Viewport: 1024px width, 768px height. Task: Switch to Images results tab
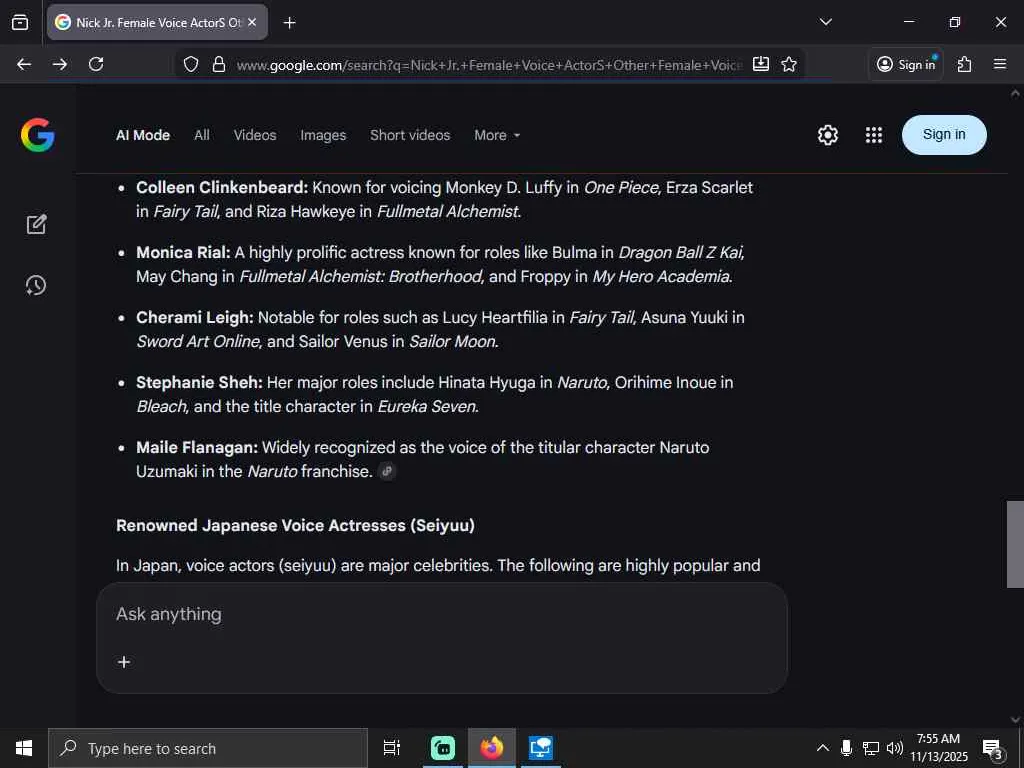pos(323,135)
